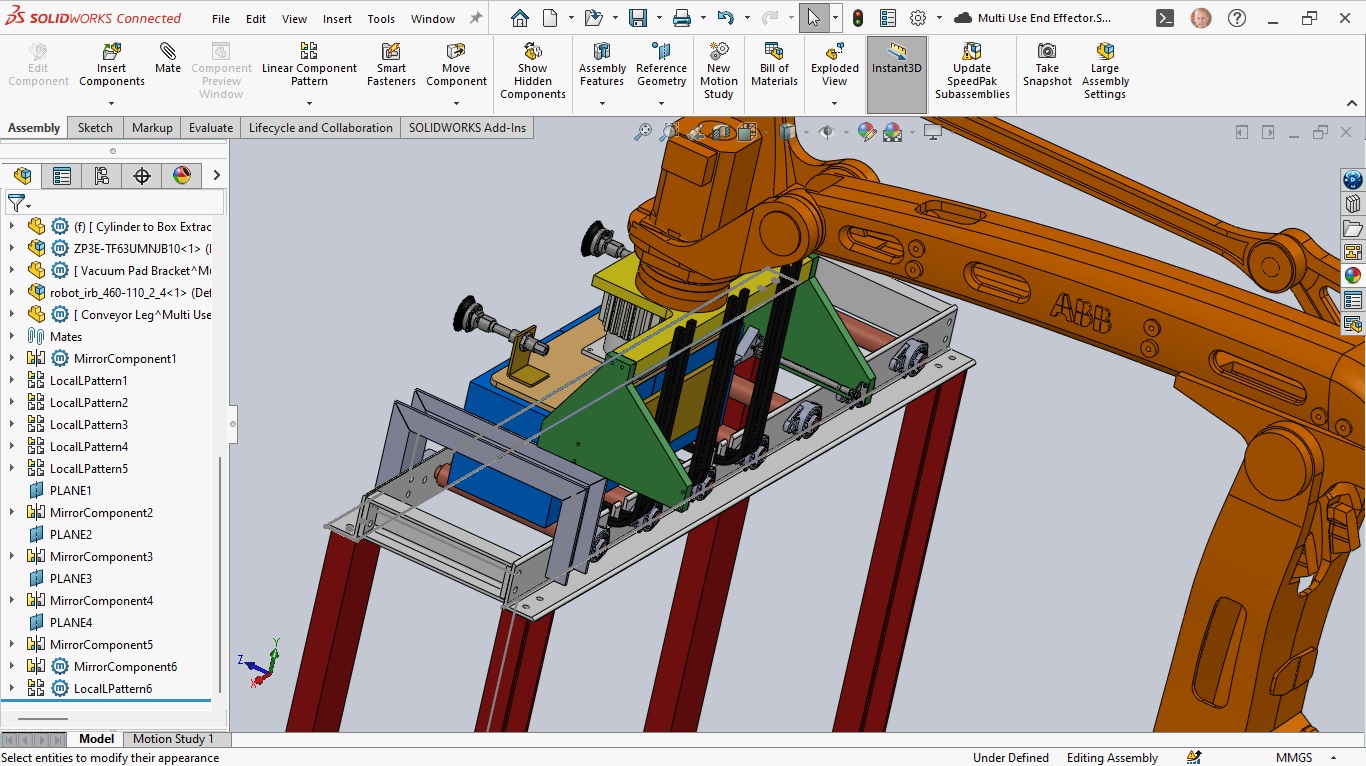Click the Mate tool
The width and height of the screenshot is (1366, 766).
pos(168,58)
